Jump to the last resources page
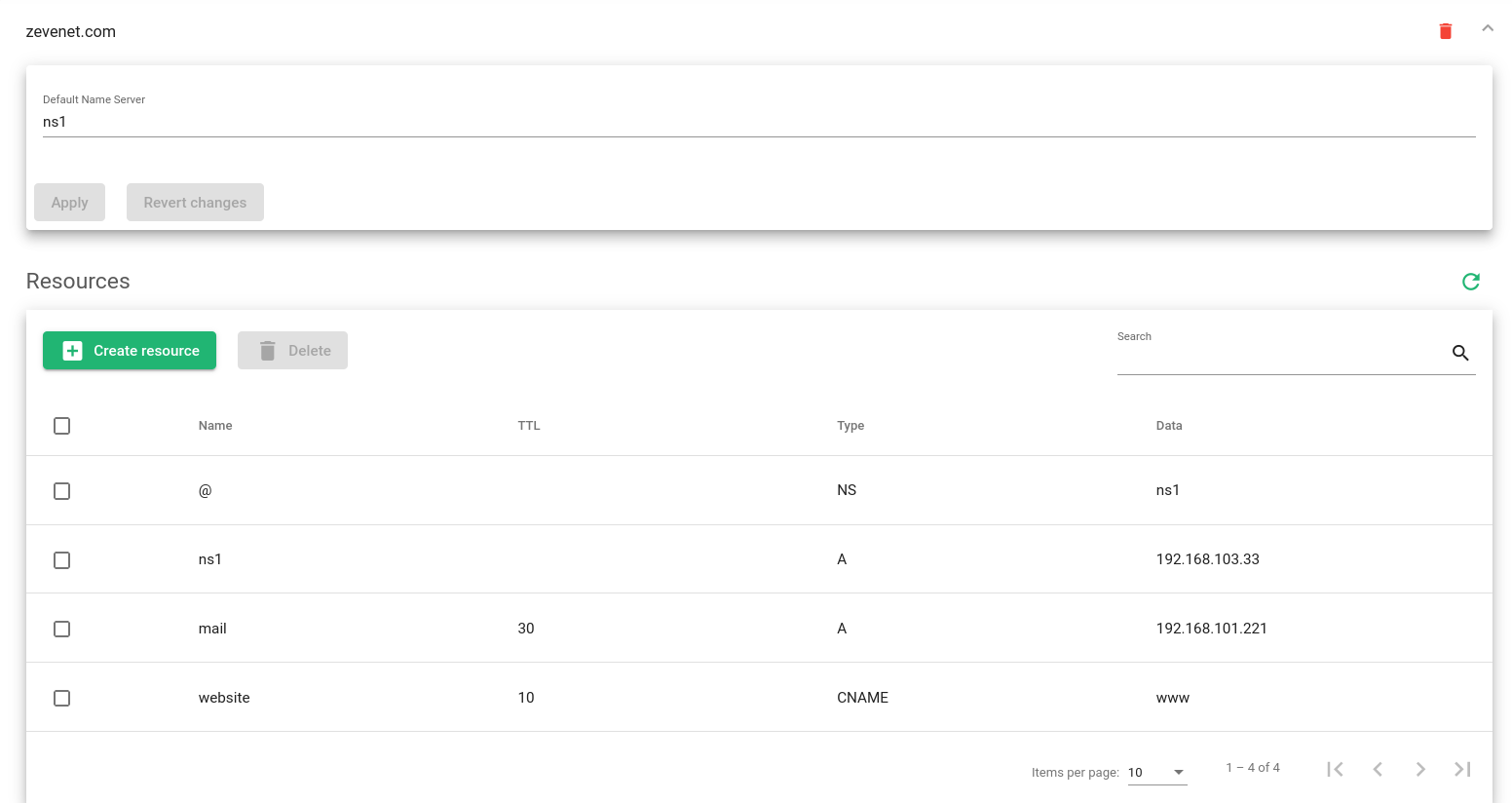Viewport: 1512px width, 803px height. click(1462, 769)
